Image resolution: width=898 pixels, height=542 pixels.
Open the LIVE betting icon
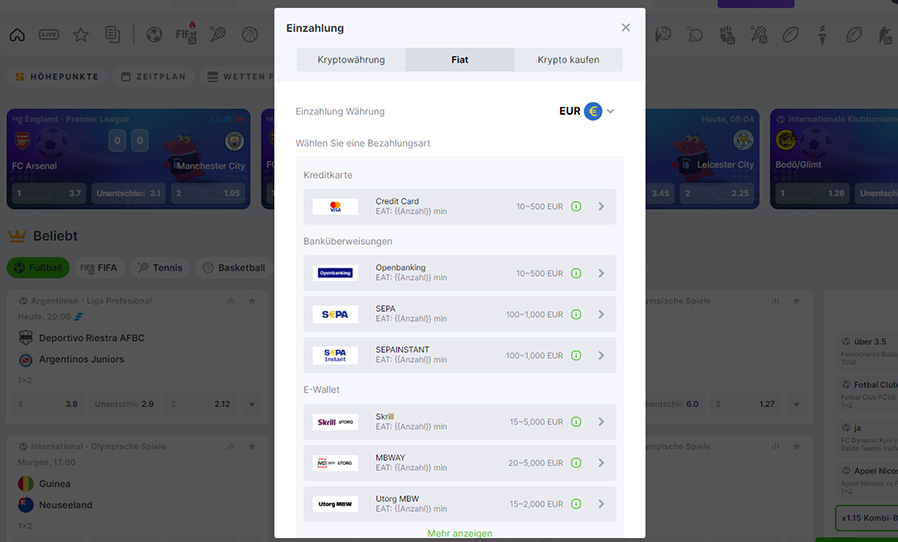tap(49, 35)
